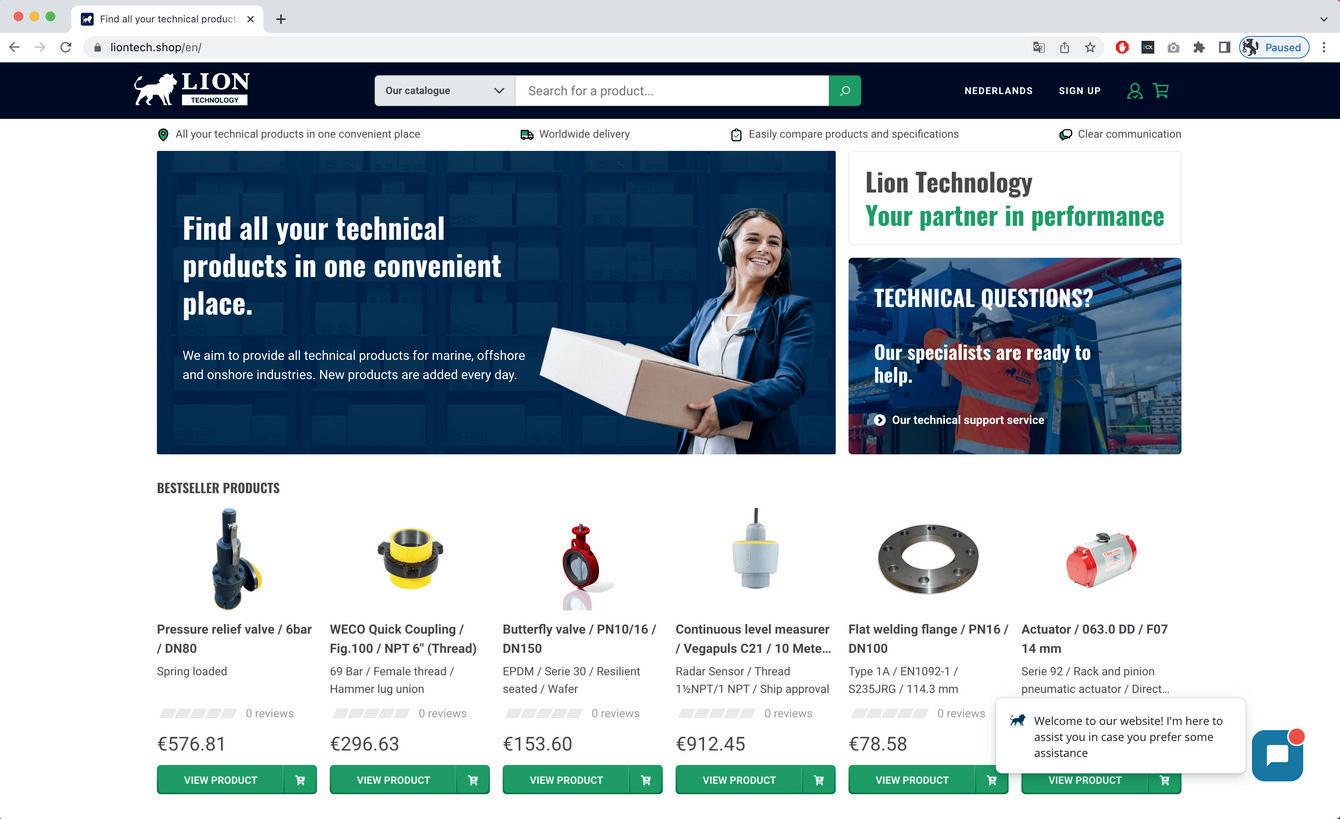Image resolution: width=1340 pixels, height=819 pixels.
Task: Open the user account icon
Action: (x=1134, y=91)
